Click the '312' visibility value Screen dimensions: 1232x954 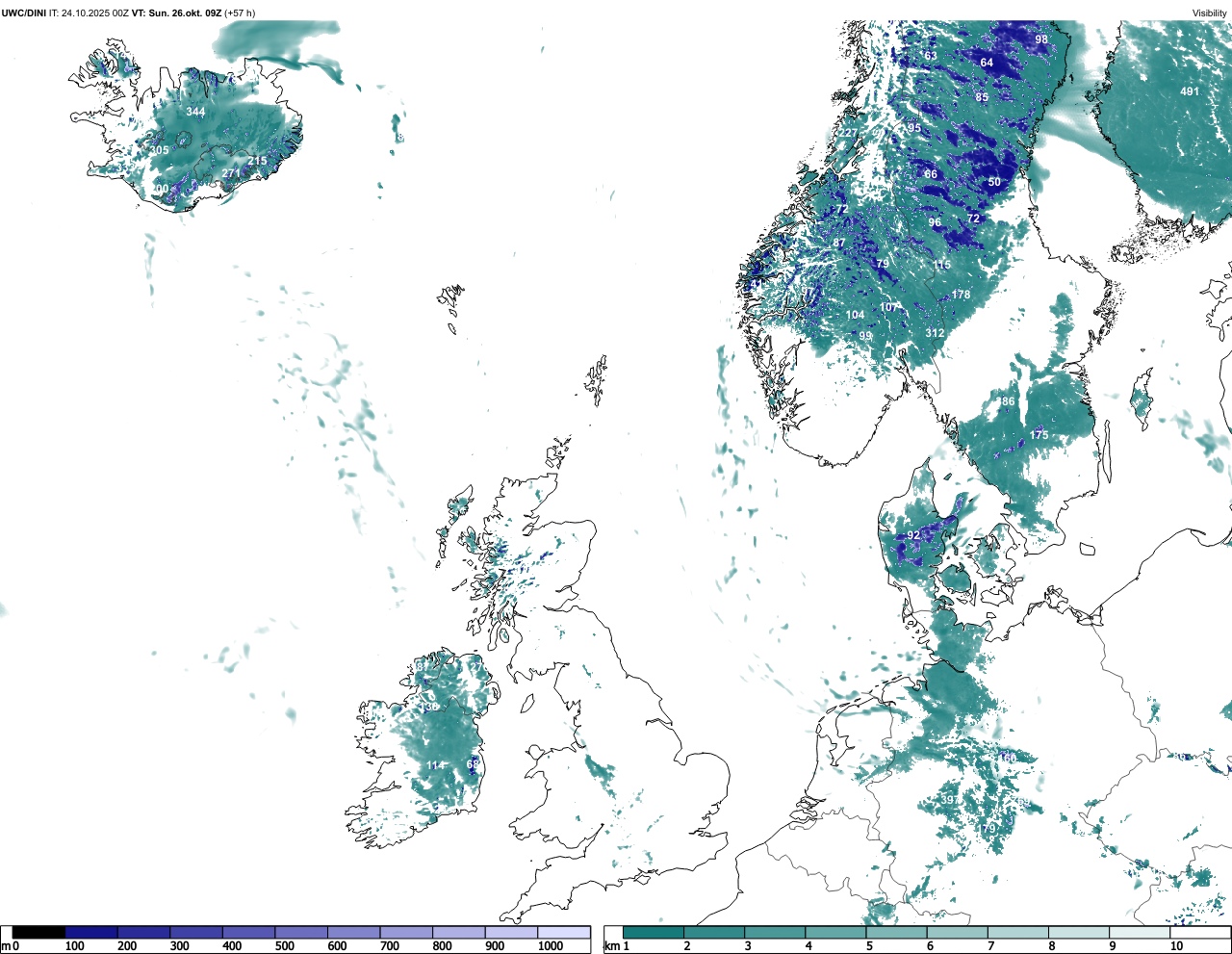click(x=935, y=333)
